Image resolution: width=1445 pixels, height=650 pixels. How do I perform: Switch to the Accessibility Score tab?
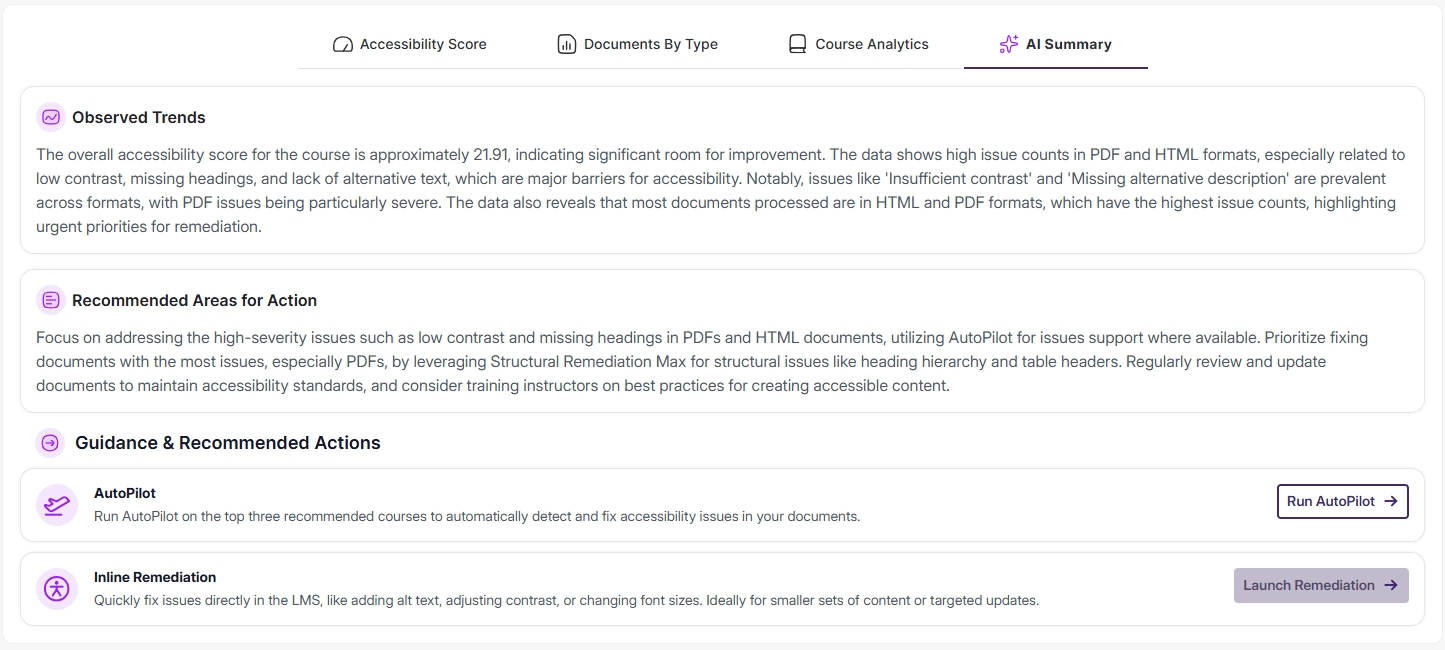[409, 44]
